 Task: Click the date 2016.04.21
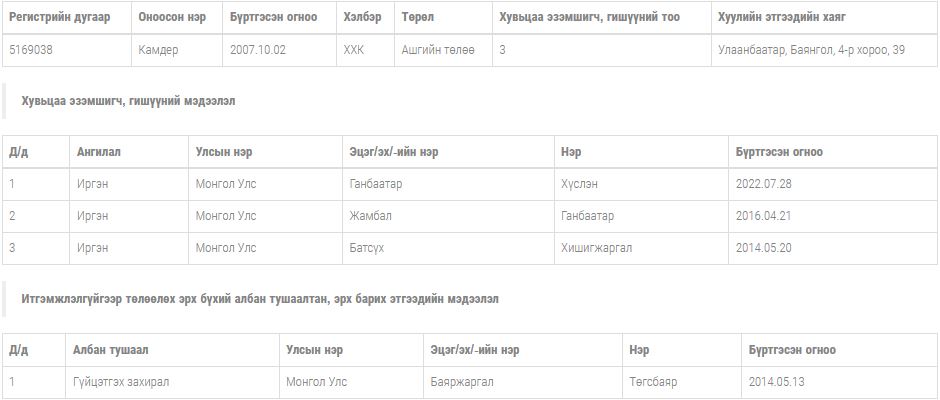pyautogui.click(x=763, y=216)
